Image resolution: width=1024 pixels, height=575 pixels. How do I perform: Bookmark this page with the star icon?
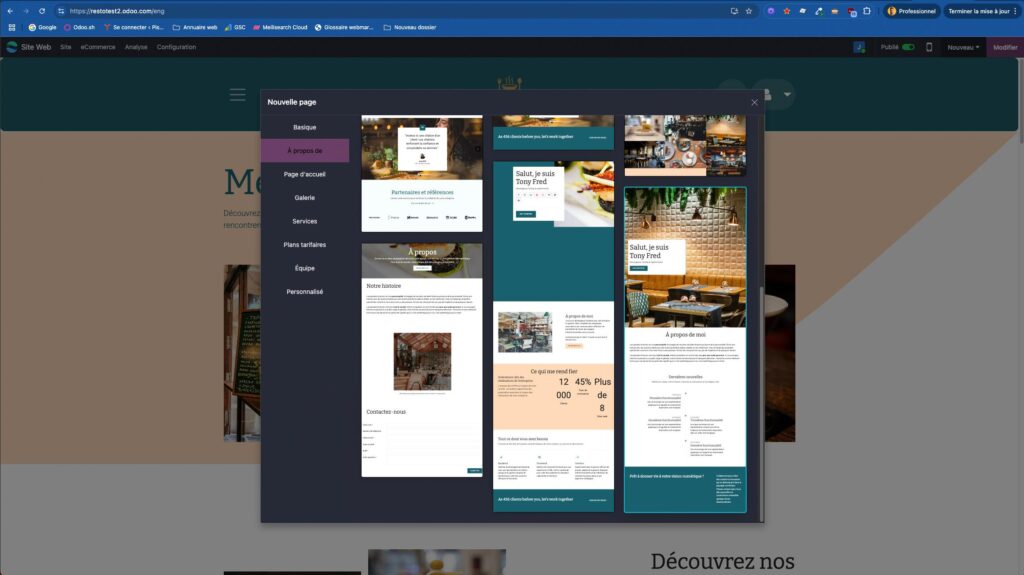pyautogui.click(x=749, y=11)
